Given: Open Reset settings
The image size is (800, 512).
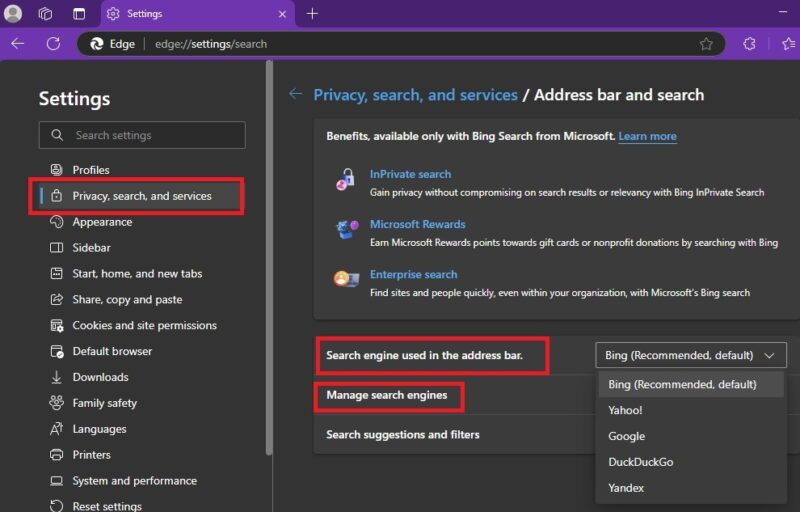Looking at the screenshot, I should 107,506.
